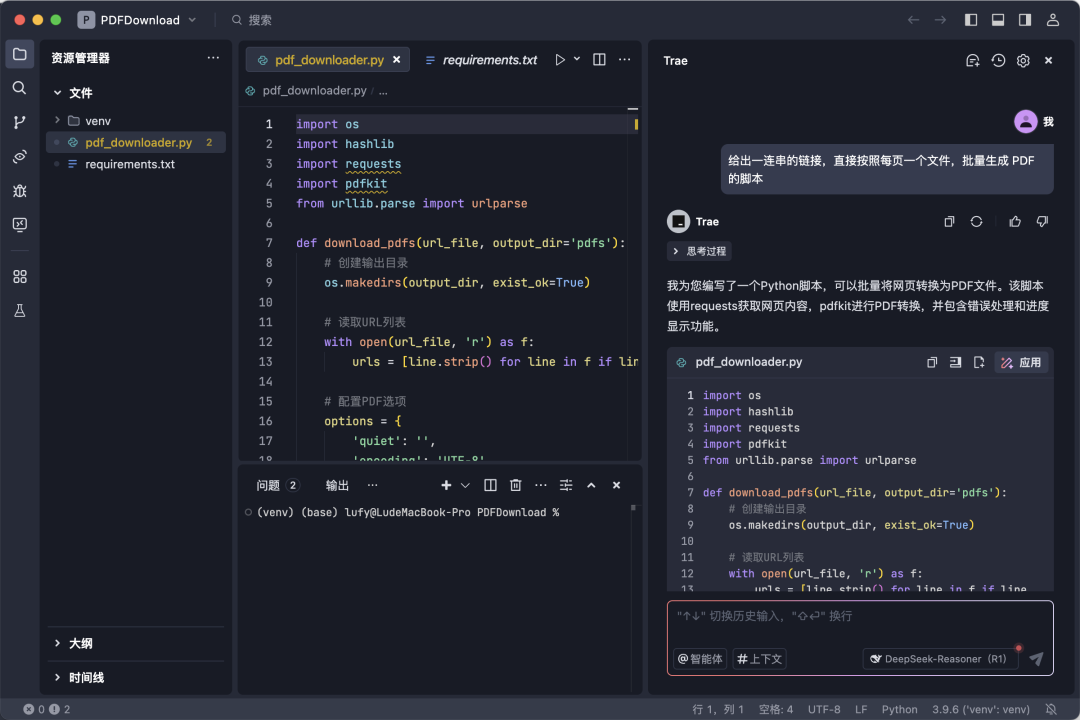Add an agent with @智能体
The height and width of the screenshot is (720, 1080).
700,659
